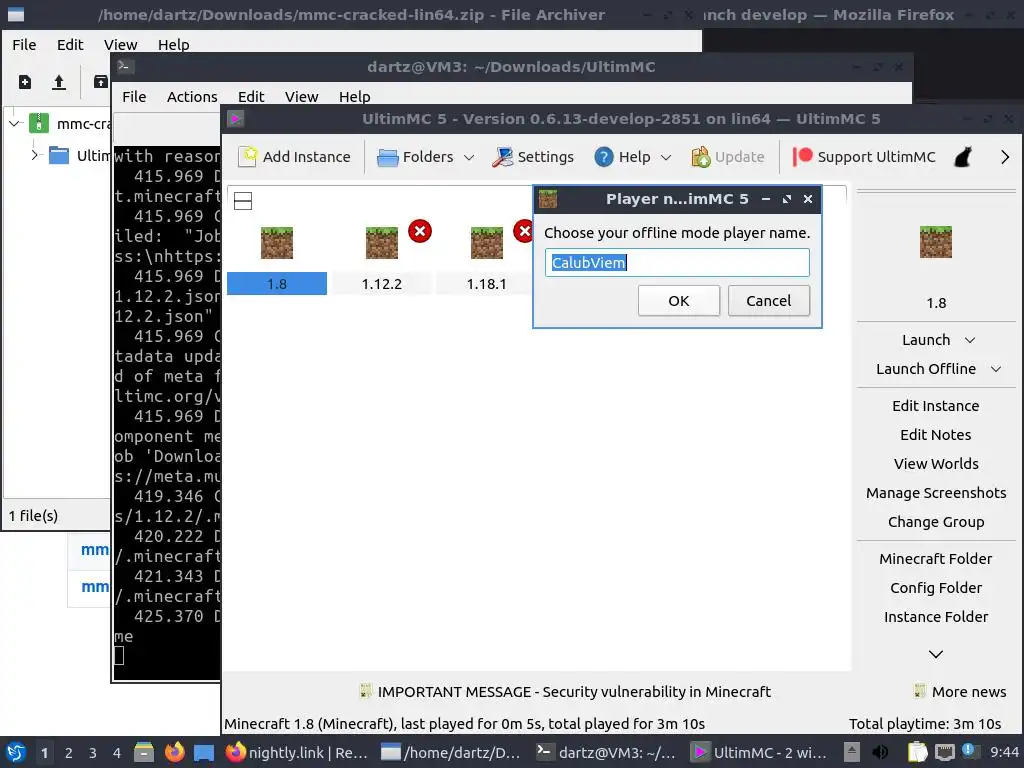Open Manage Screenshots

coord(936,493)
